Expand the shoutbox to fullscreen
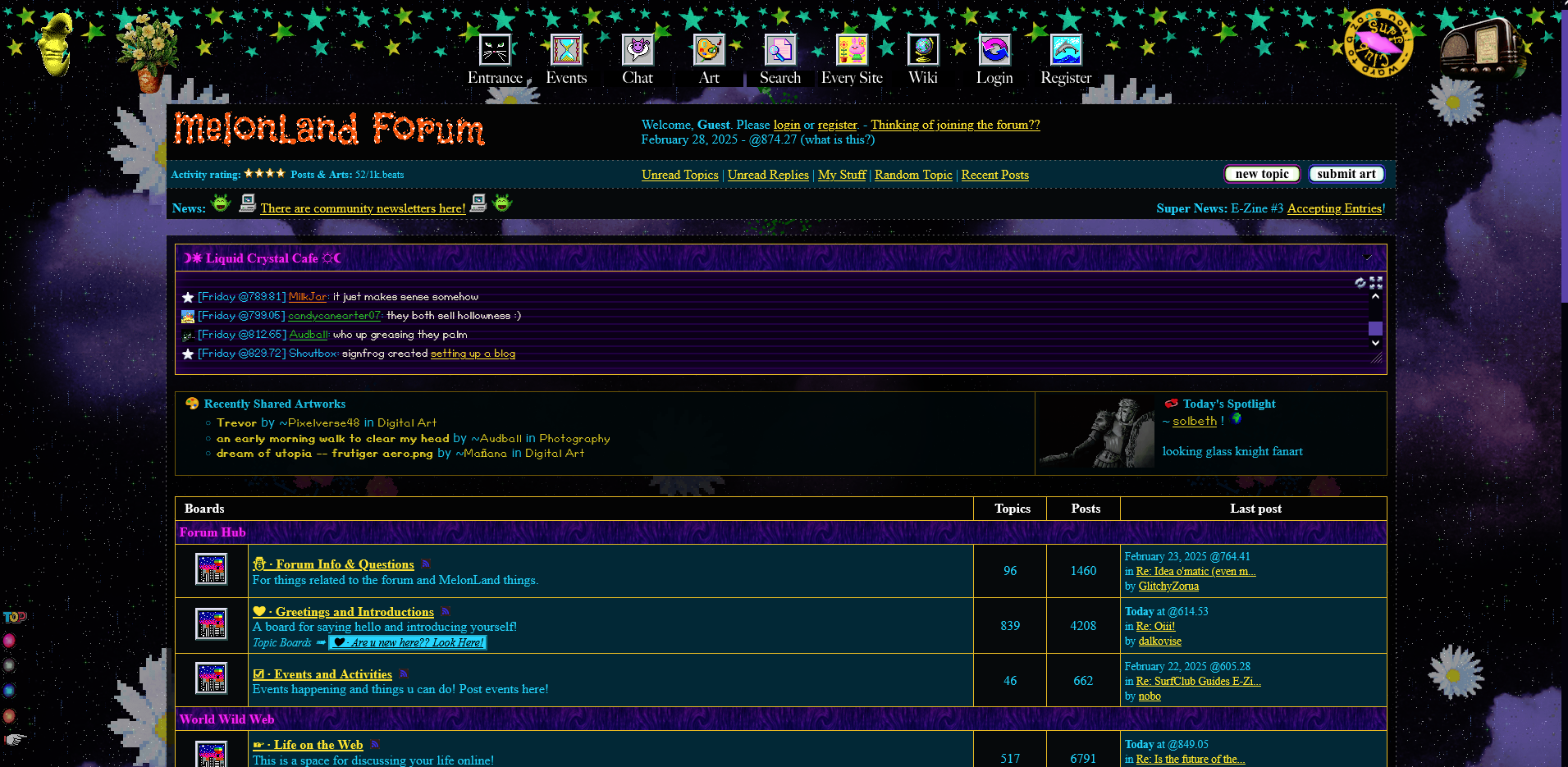Screen dimensions: 1568x767 coord(1376,283)
